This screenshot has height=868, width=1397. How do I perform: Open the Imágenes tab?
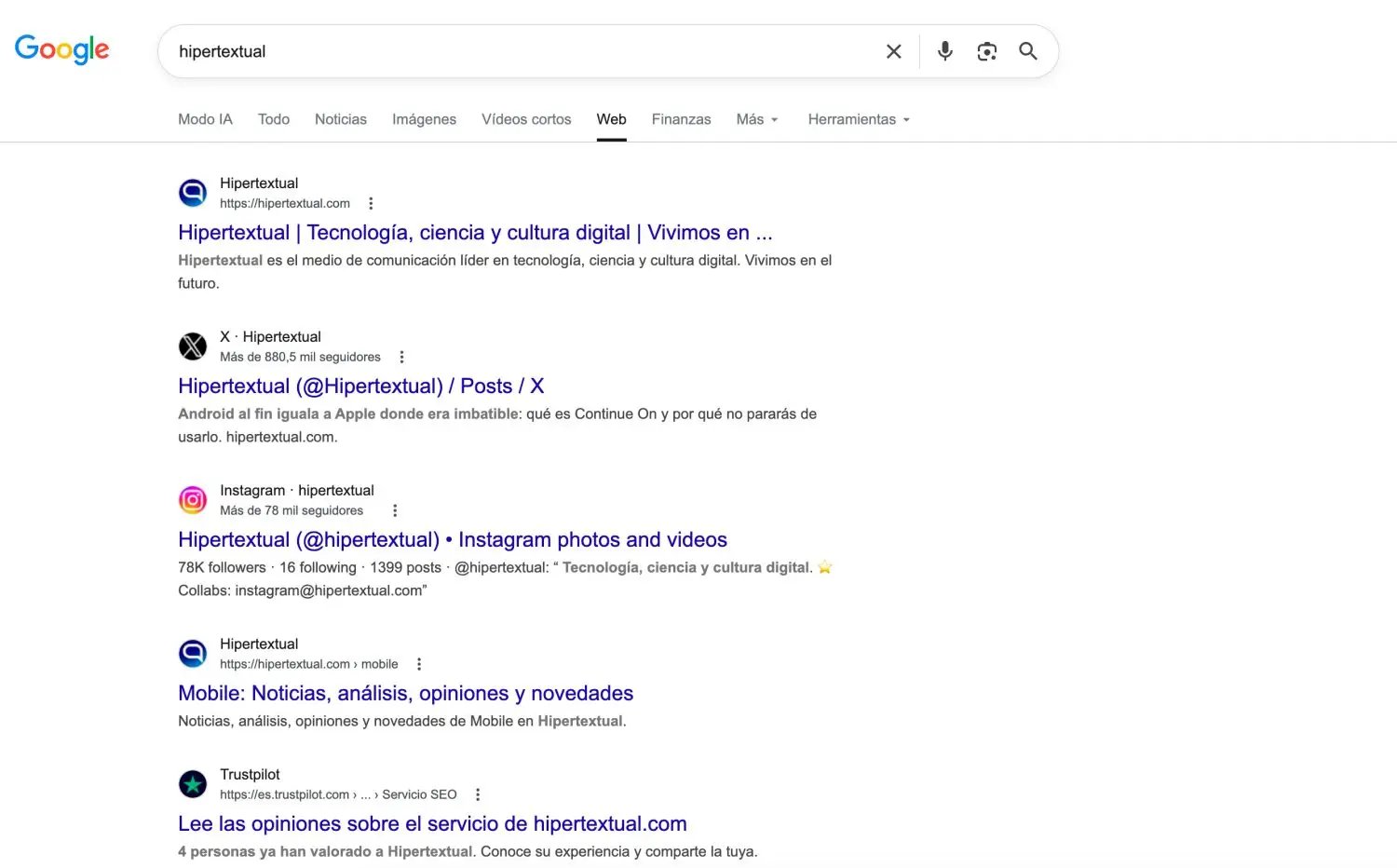(x=424, y=119)
